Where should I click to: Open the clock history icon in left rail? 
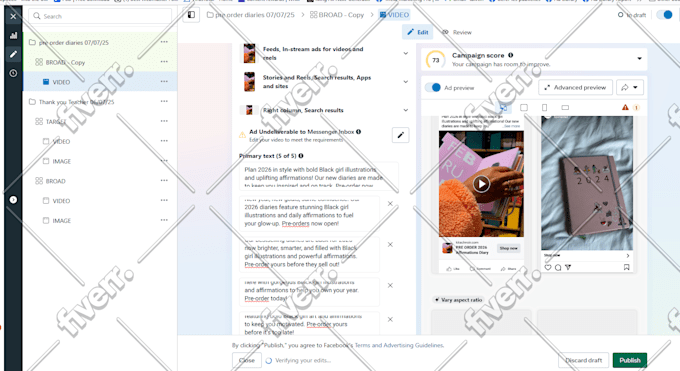(13, 73)
